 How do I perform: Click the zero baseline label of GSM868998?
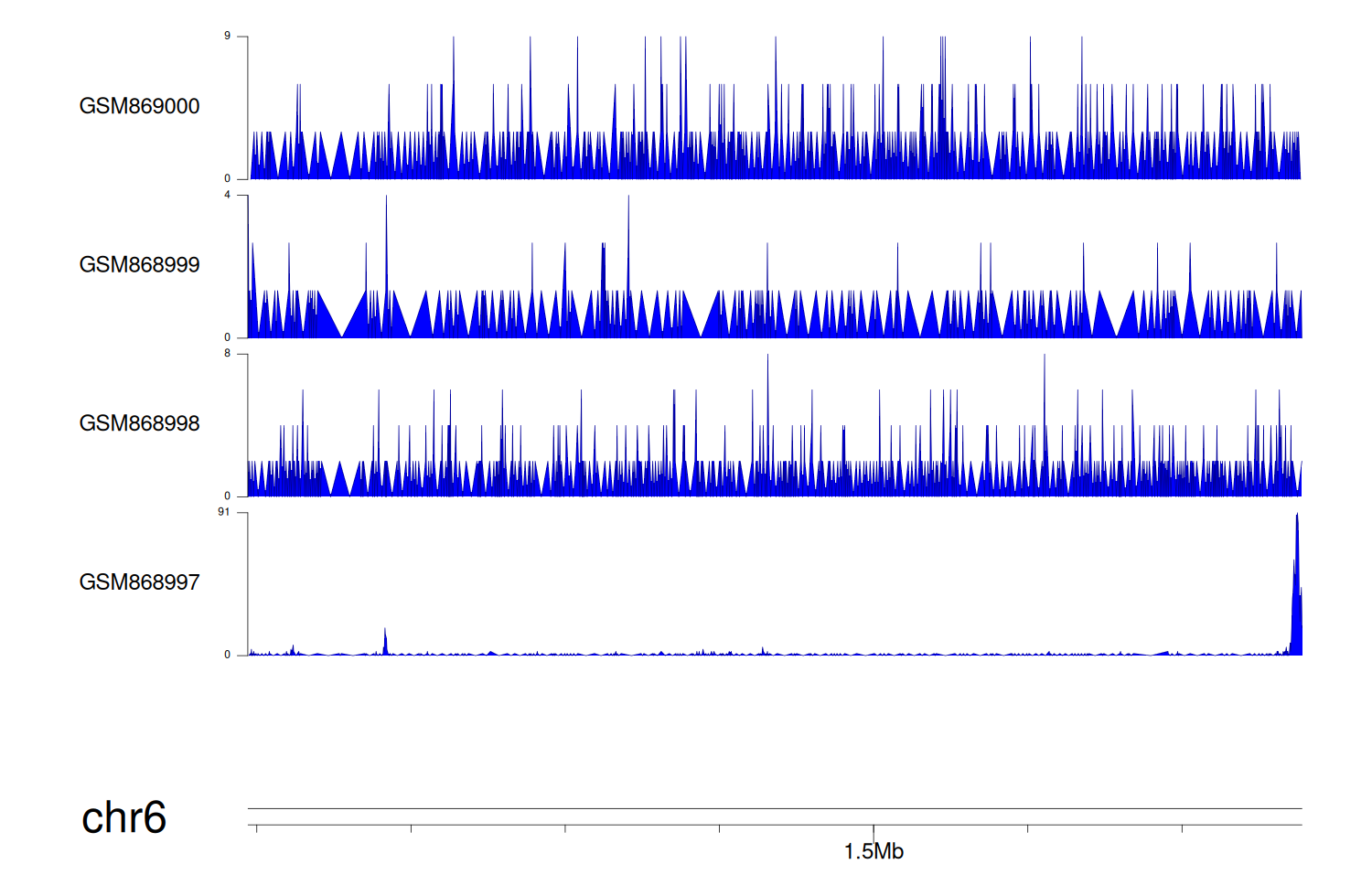[227, 496]
